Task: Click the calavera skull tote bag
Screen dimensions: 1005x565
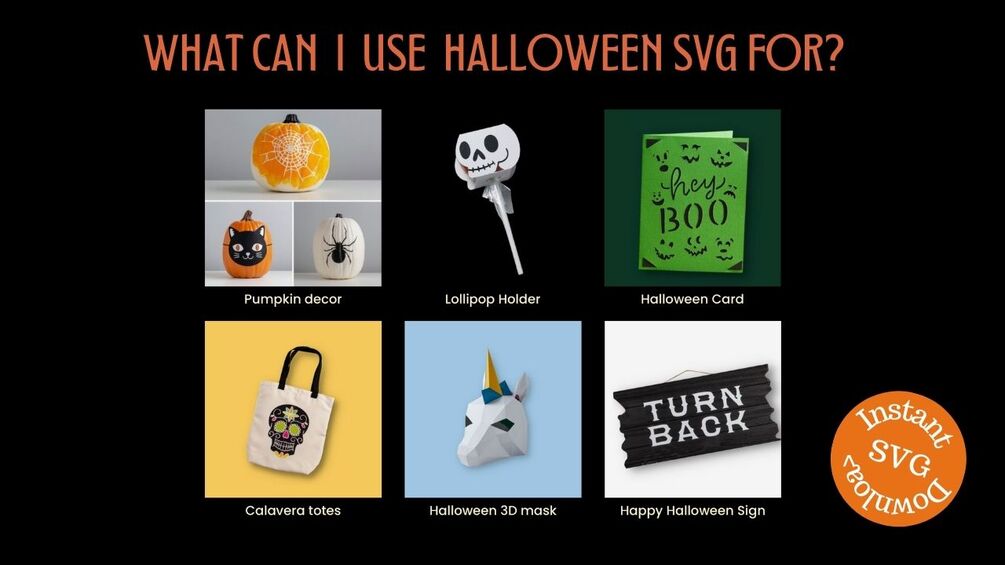Action: 293,409
